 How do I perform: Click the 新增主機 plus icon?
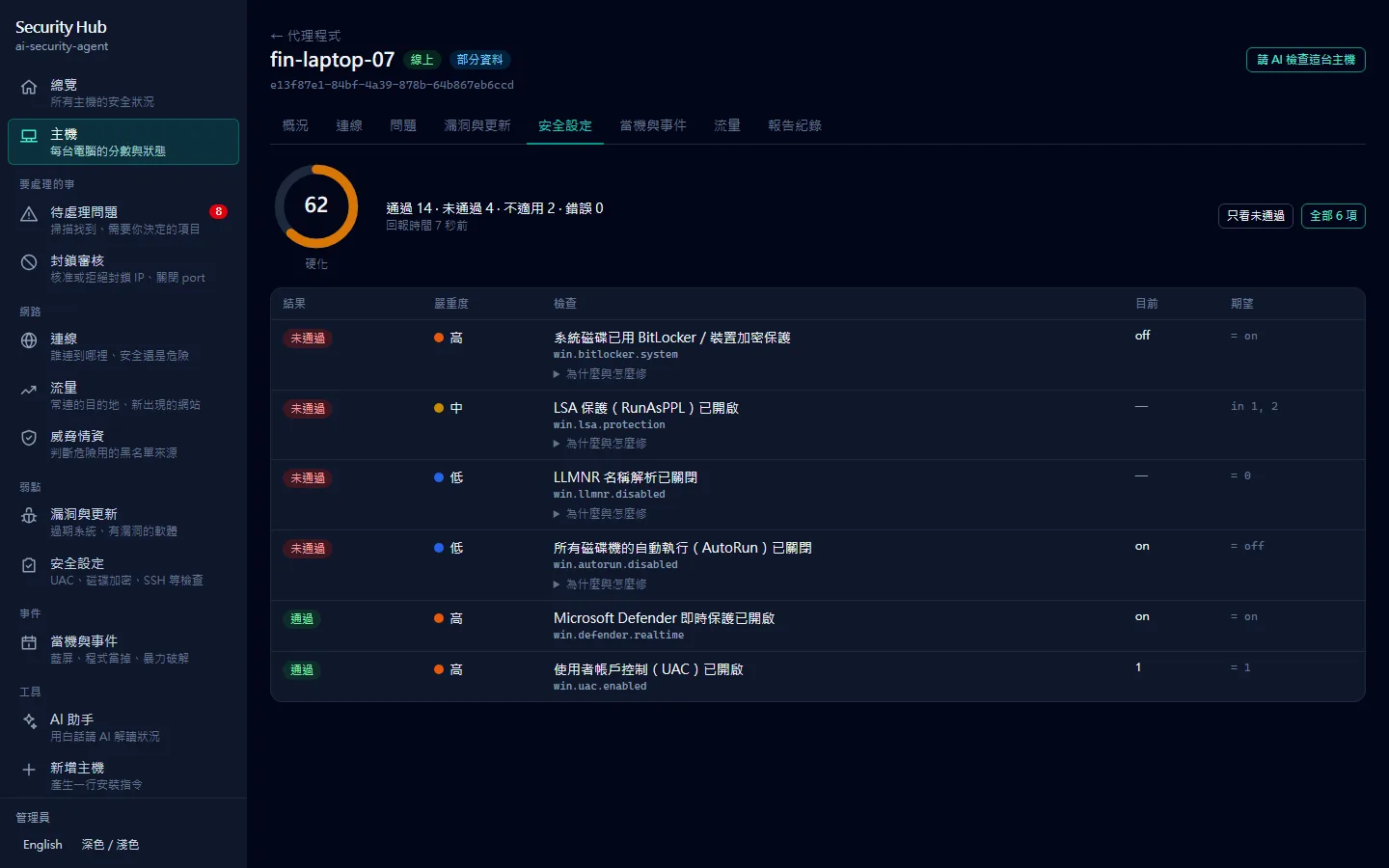coord(29,770)
